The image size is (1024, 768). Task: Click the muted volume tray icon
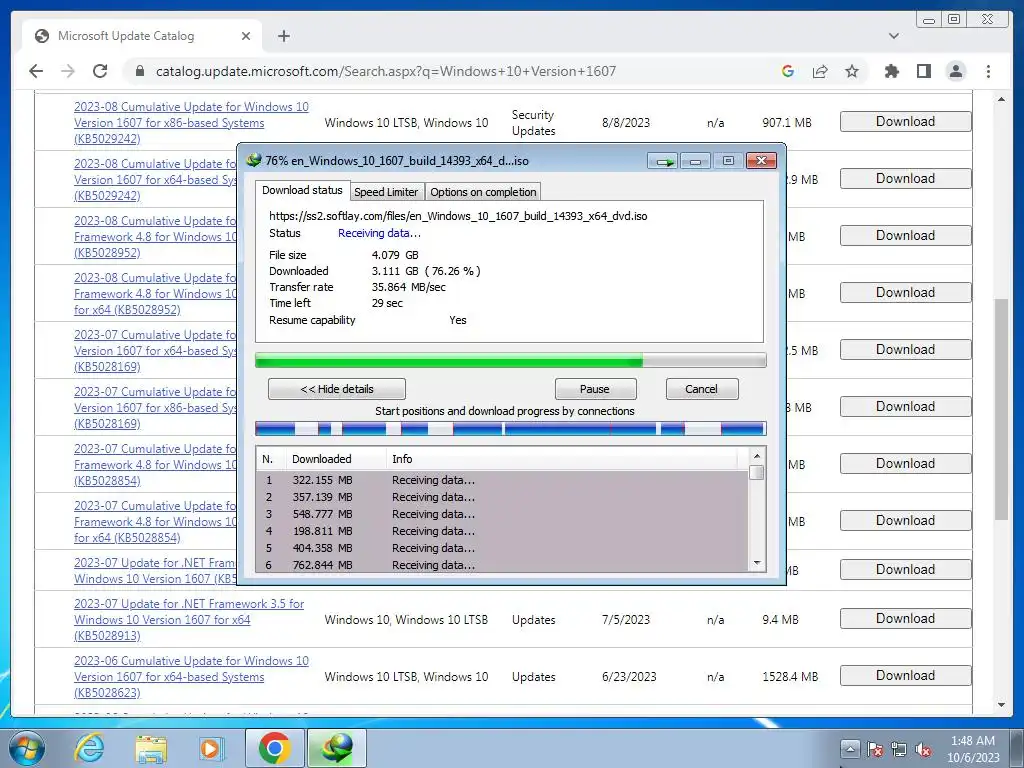point(923,749)
